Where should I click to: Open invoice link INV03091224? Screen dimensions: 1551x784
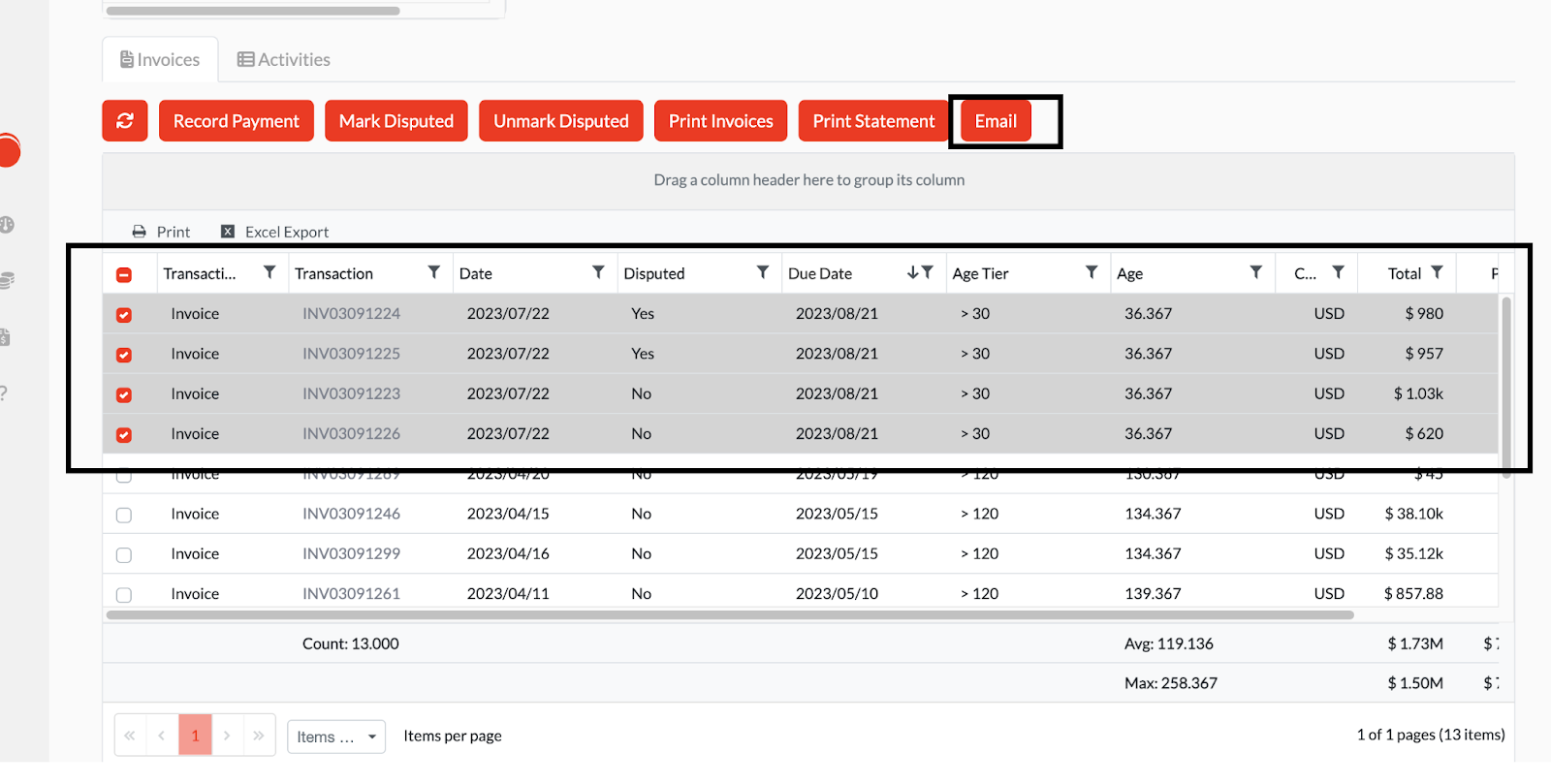tap(351, 313)
